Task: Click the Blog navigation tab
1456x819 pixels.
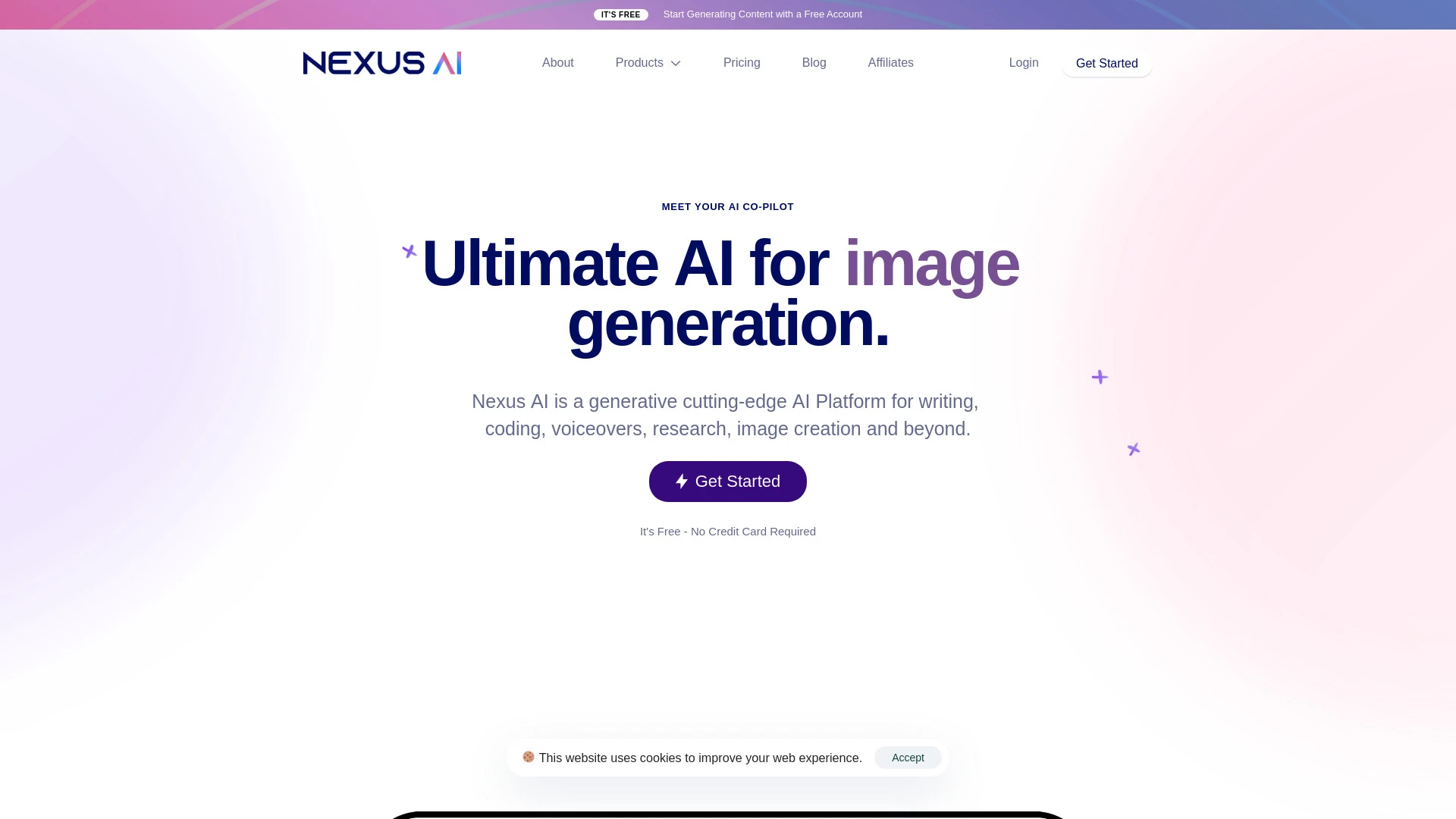Action: (814, 62)
